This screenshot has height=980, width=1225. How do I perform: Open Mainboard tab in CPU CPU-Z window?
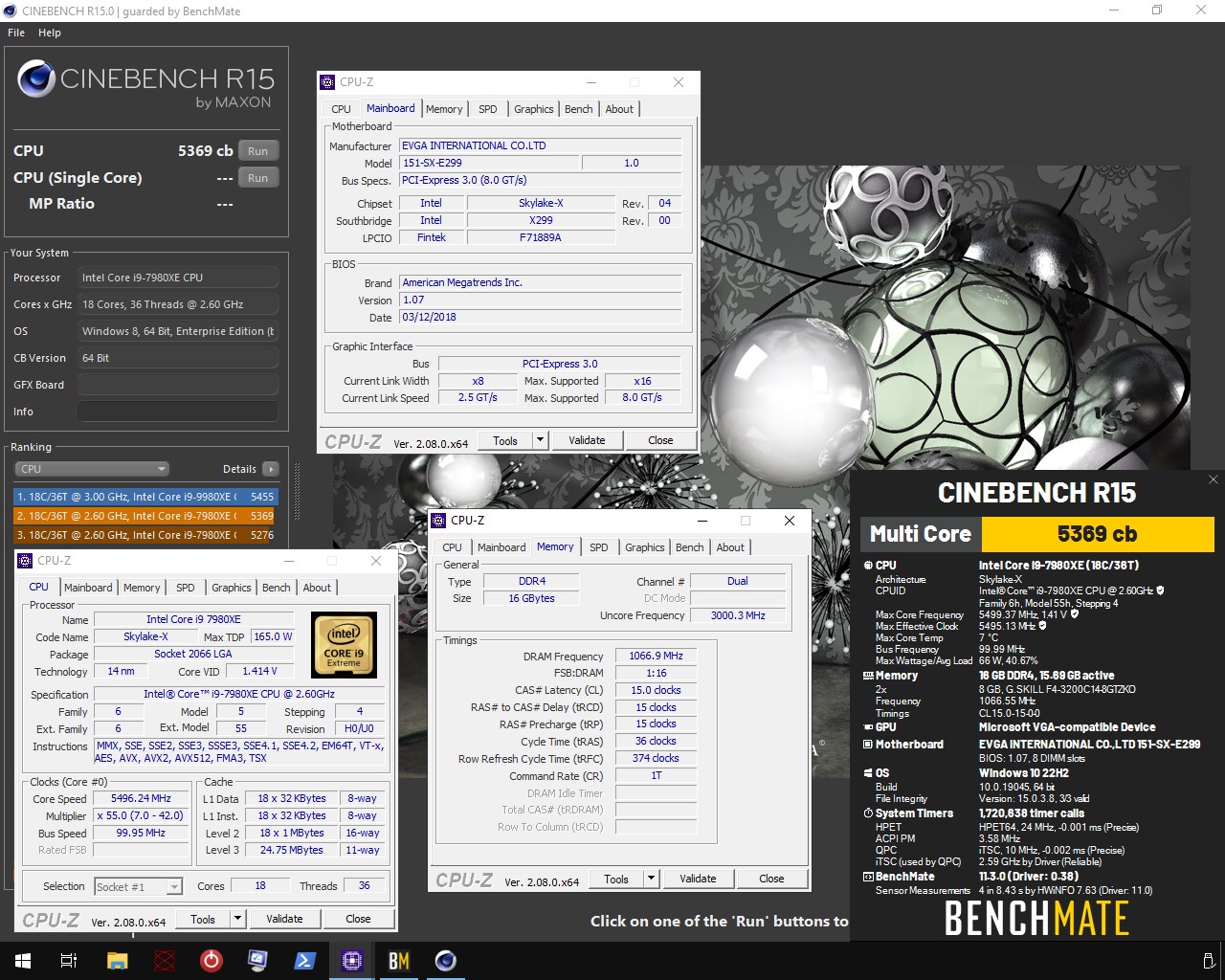coord(88,588)
